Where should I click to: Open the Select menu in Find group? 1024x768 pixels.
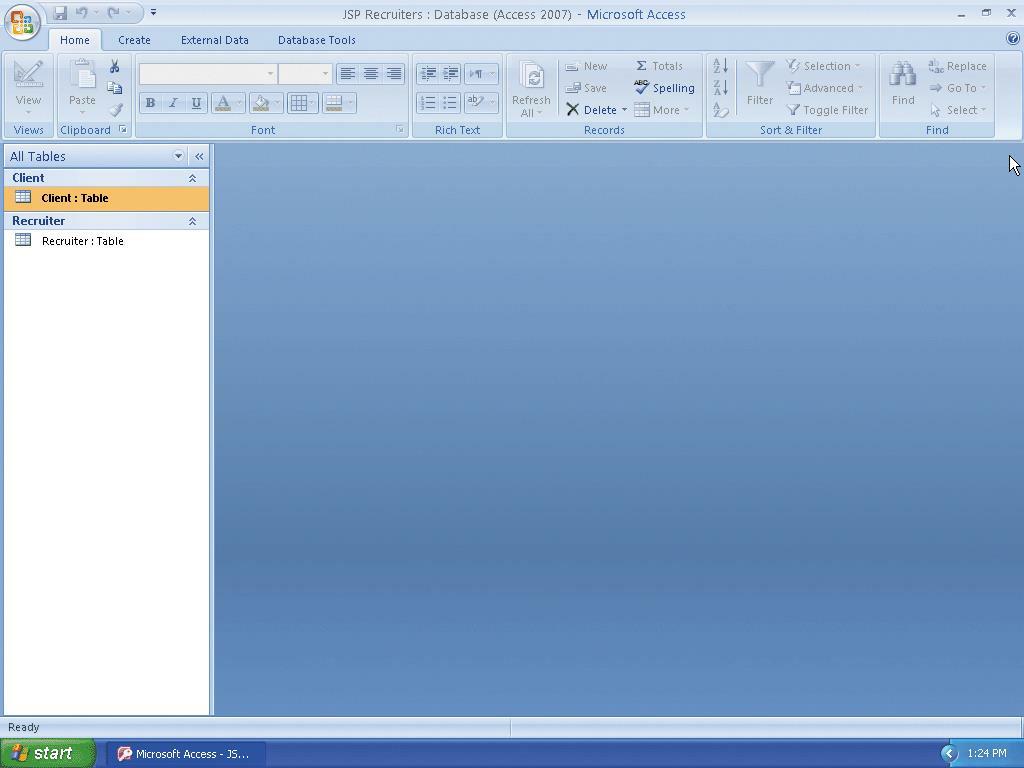(x=958, y=110)
